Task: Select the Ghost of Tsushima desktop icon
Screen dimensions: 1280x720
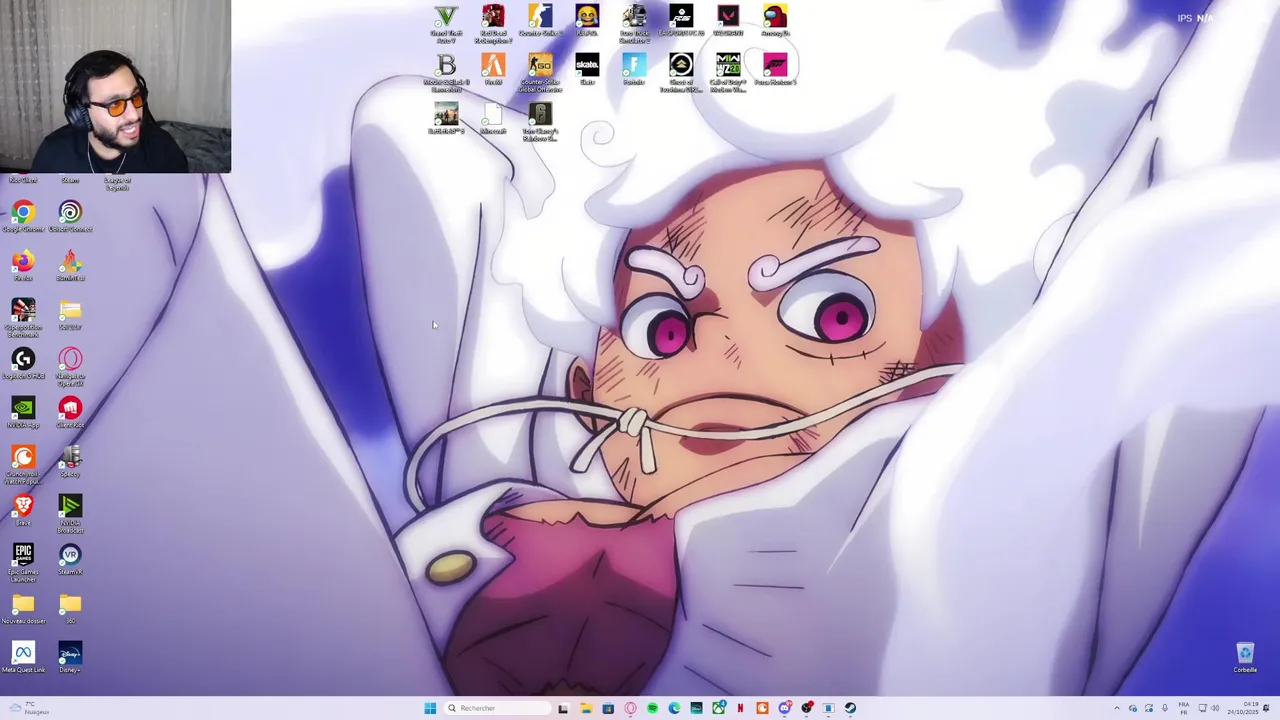Action: click(681, 72)
